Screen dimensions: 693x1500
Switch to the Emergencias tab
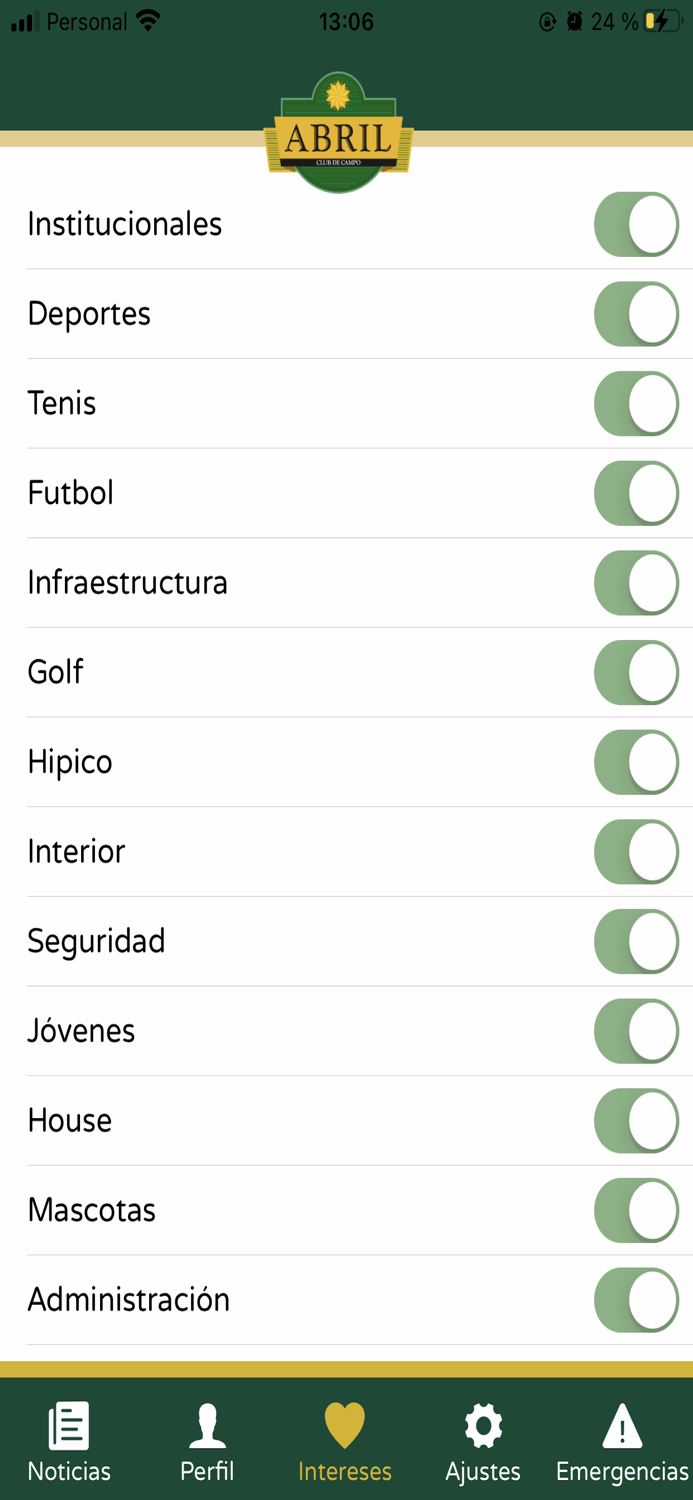click(621, 1440)
